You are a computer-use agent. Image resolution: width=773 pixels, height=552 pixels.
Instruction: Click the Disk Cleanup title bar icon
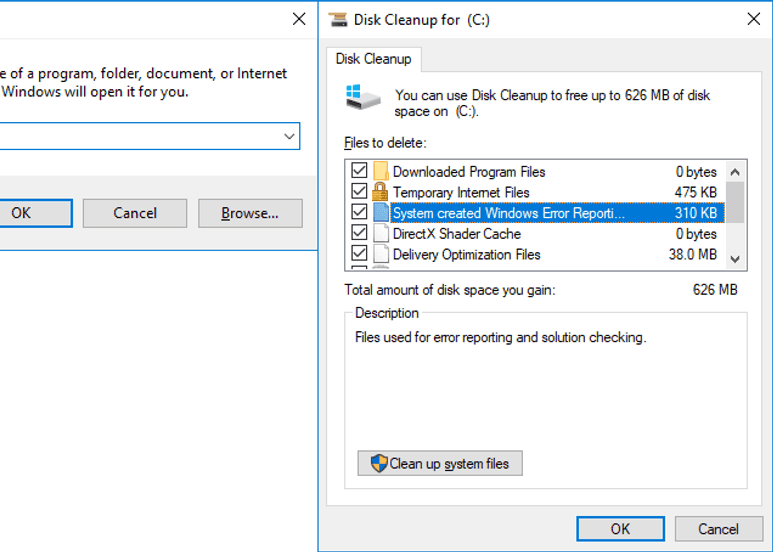coord(338,19)
